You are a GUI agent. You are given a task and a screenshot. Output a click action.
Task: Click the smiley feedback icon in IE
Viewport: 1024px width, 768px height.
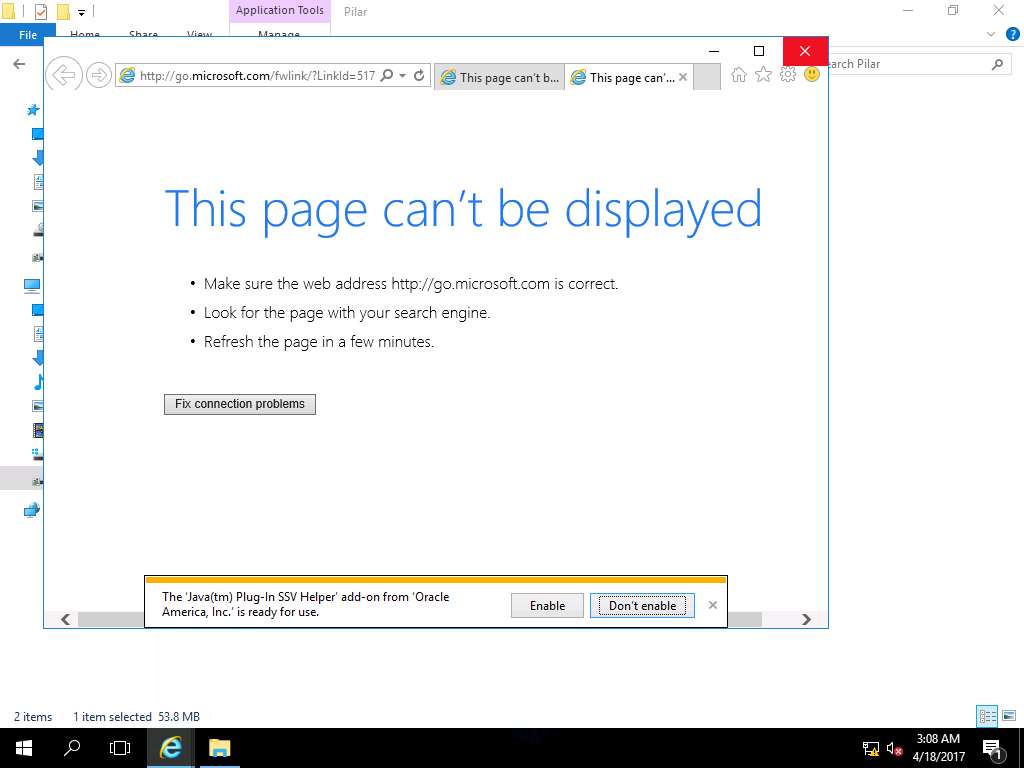pos(812,74)
